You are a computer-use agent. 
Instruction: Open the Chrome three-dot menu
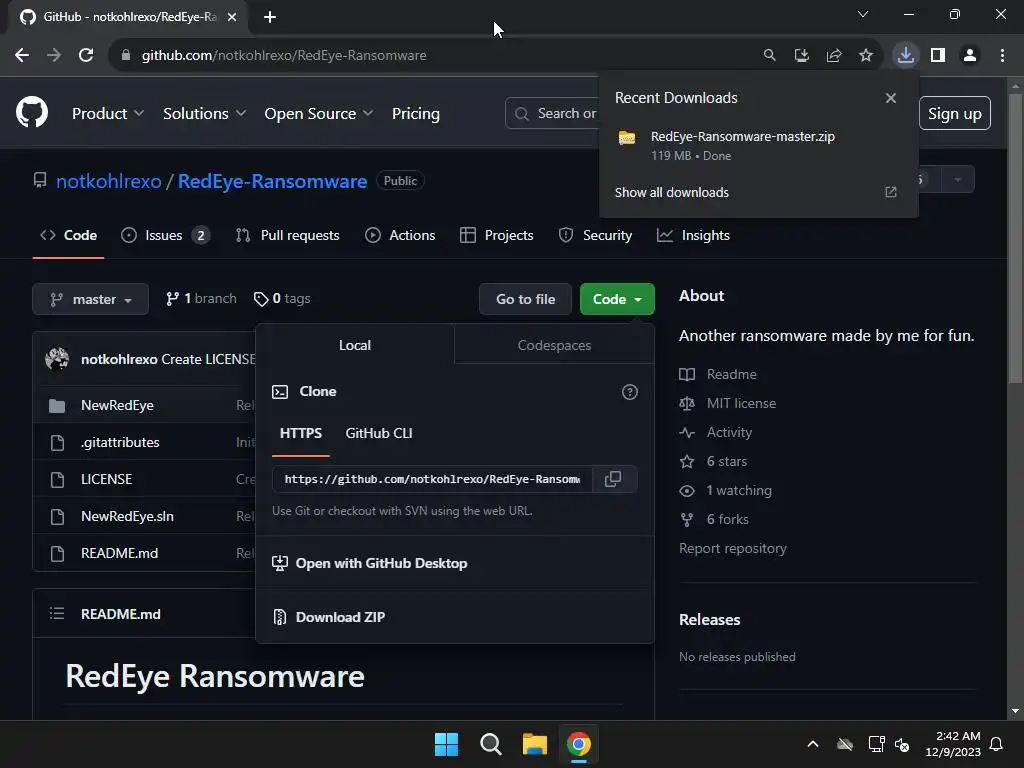1002,55
